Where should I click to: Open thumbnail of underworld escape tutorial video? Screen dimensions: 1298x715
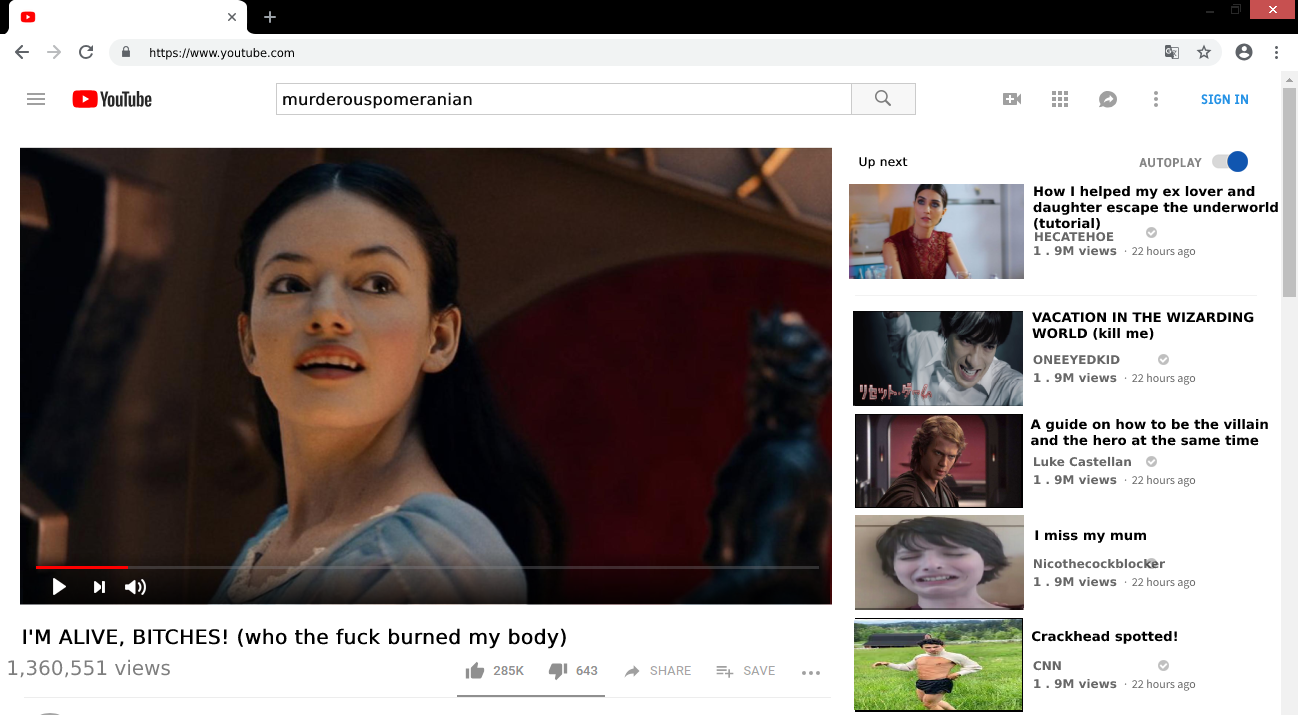936,231
